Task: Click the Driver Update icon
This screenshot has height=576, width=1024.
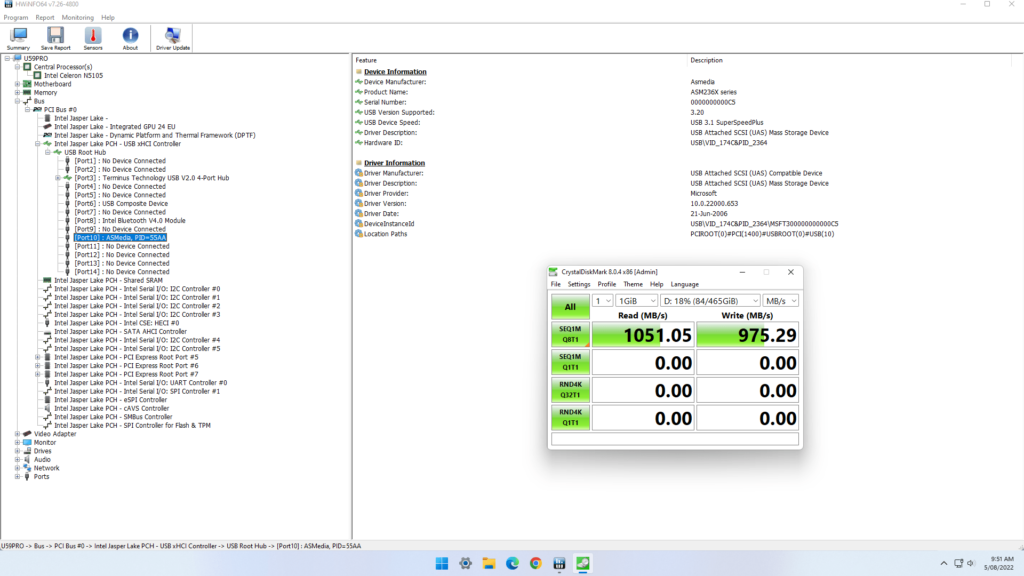Action: pyautogui.click(x=173, y=38)
